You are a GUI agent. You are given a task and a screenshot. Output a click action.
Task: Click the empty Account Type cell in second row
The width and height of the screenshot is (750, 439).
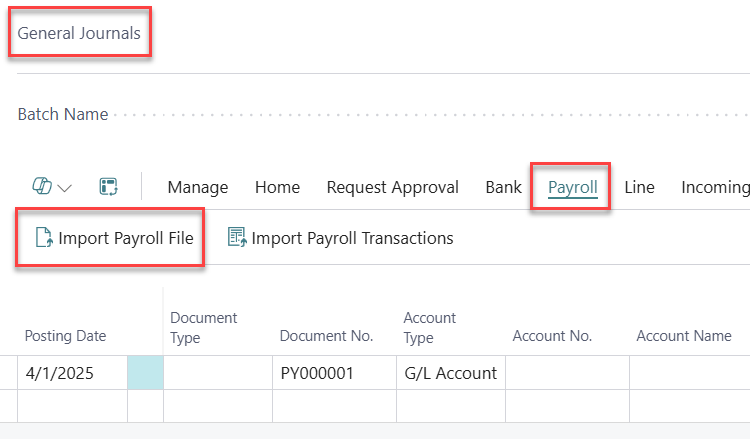point(451,406)
